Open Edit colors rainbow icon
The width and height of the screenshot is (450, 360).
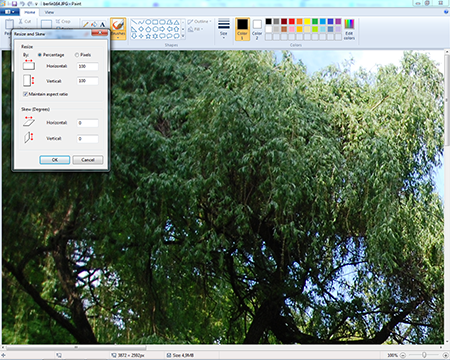(349, 24)
